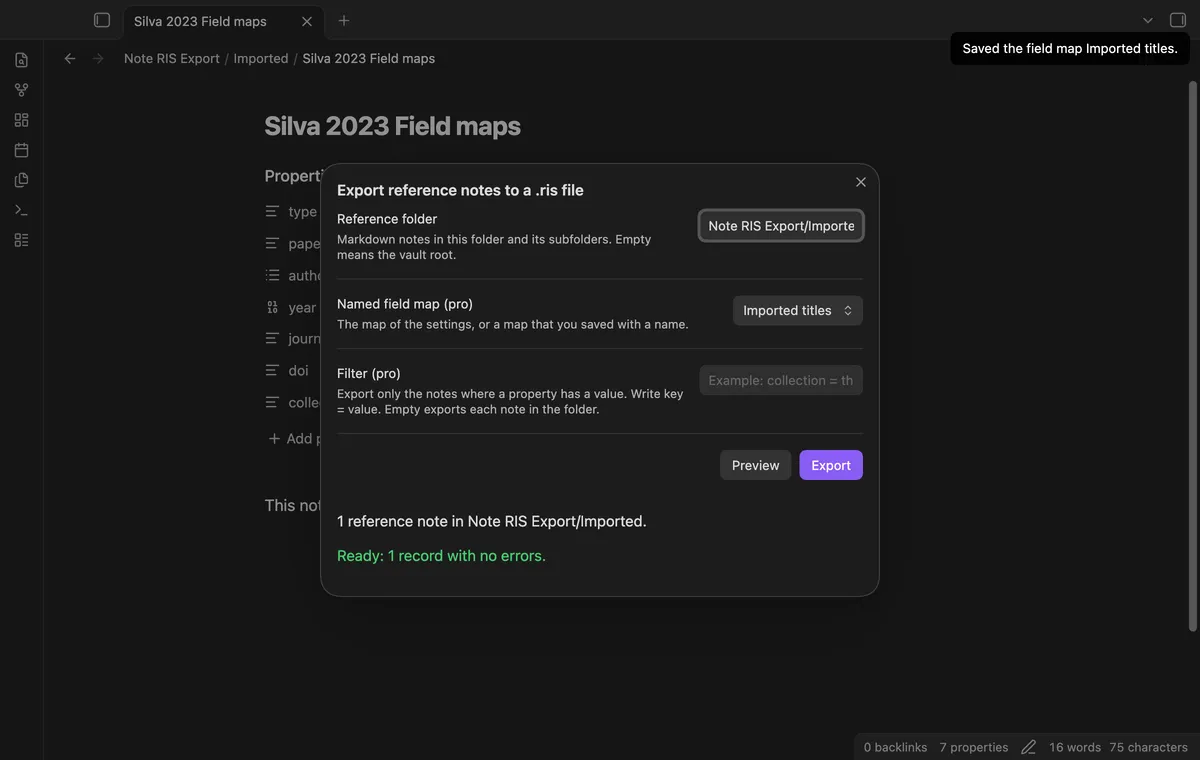Focus the Reference folder input field

coord(781,226)
